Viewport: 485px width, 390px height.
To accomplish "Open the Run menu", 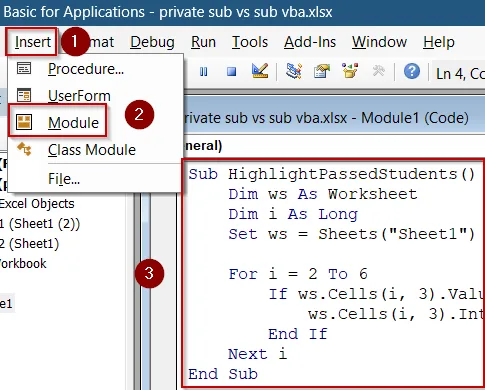I will click(203, 42).
